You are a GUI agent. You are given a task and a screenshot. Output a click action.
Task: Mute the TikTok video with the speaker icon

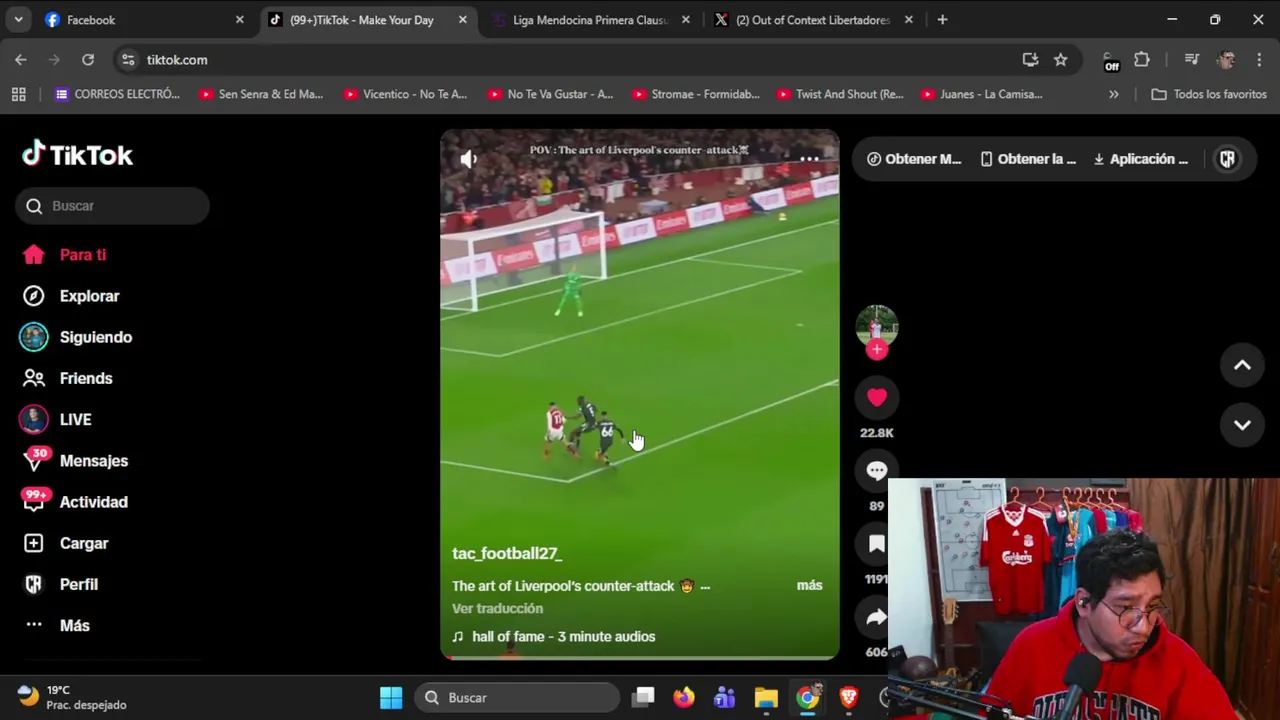tap(468, 159)
